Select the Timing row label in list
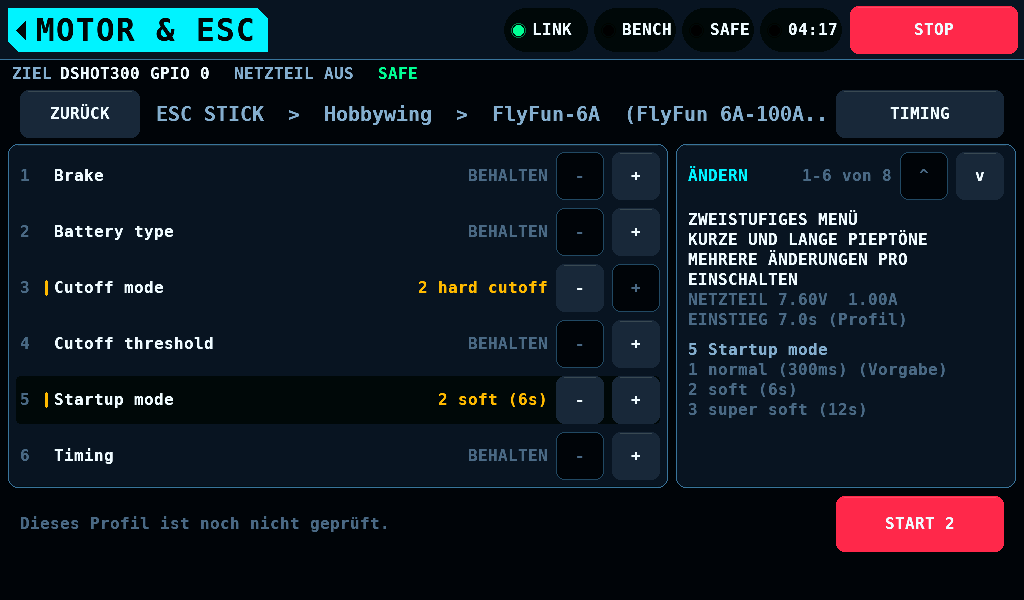Screen dimensions: 1024x600 [84, 456]
